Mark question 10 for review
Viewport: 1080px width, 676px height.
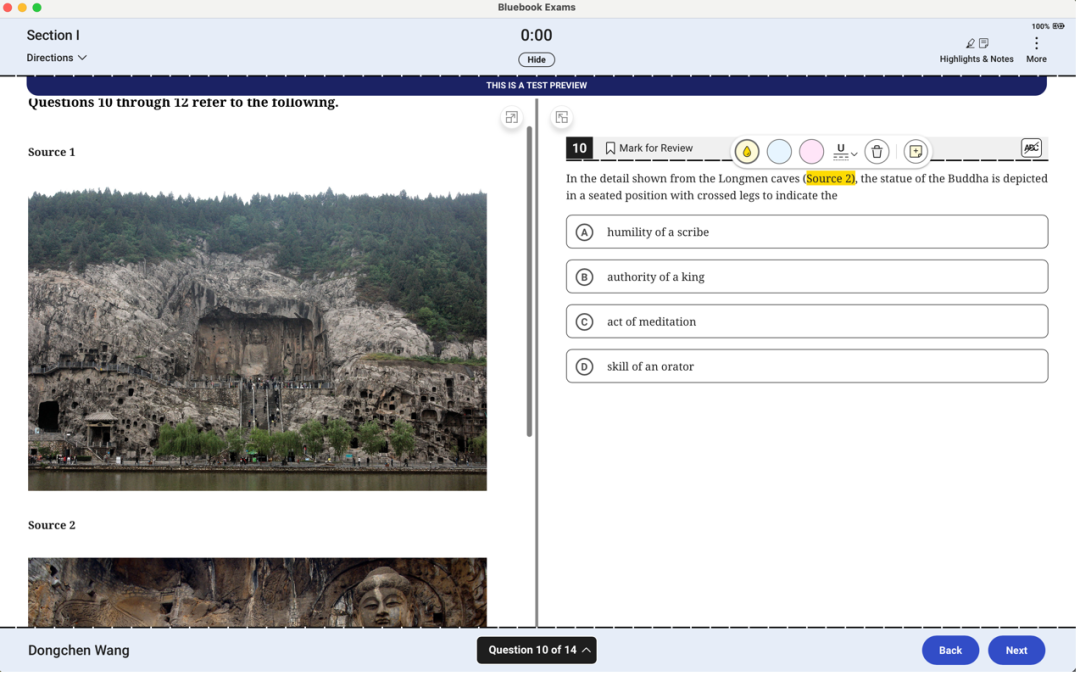coord(649,148)
